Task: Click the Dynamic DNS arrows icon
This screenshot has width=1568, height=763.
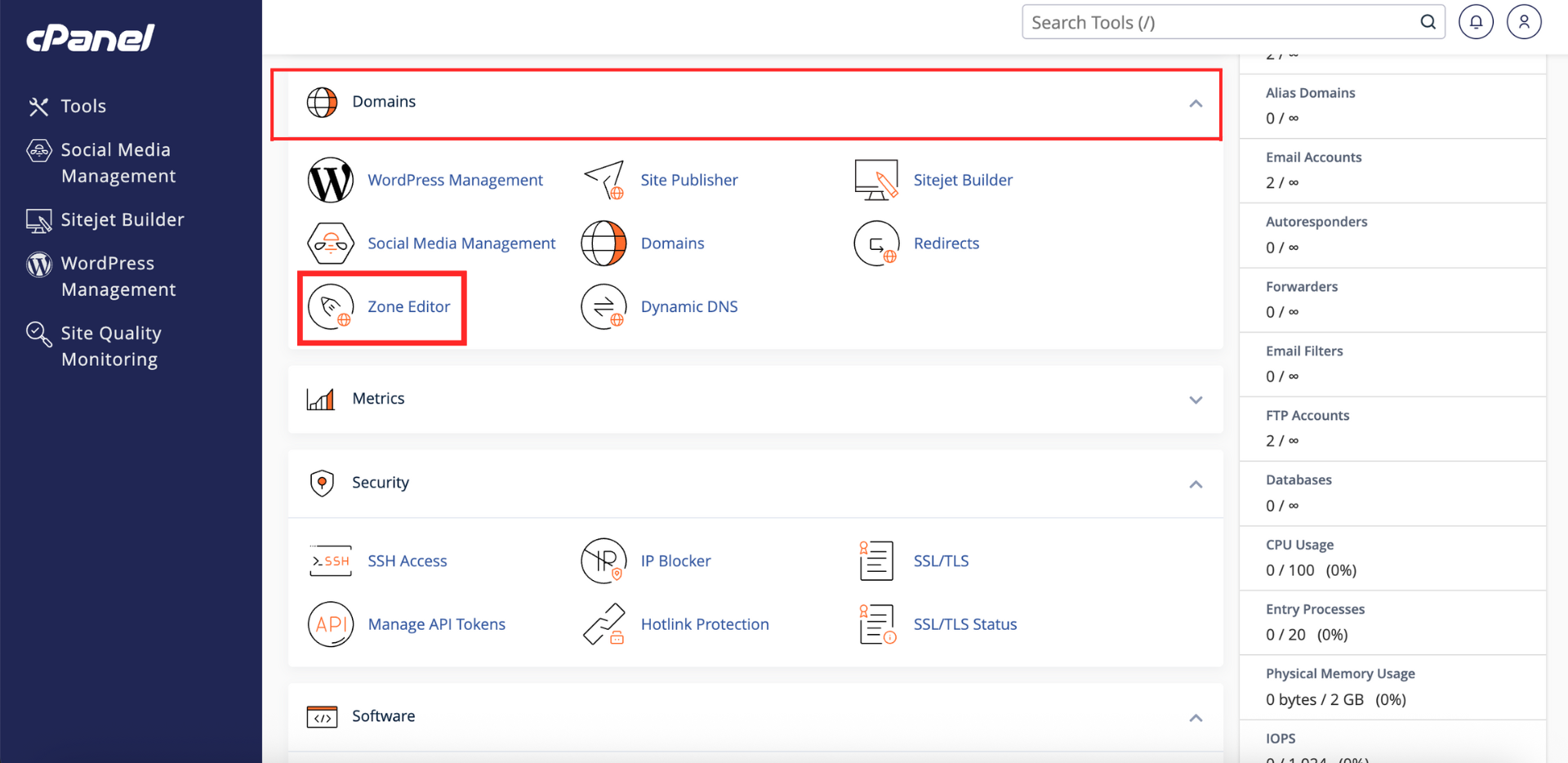Action: click(604, 307)
